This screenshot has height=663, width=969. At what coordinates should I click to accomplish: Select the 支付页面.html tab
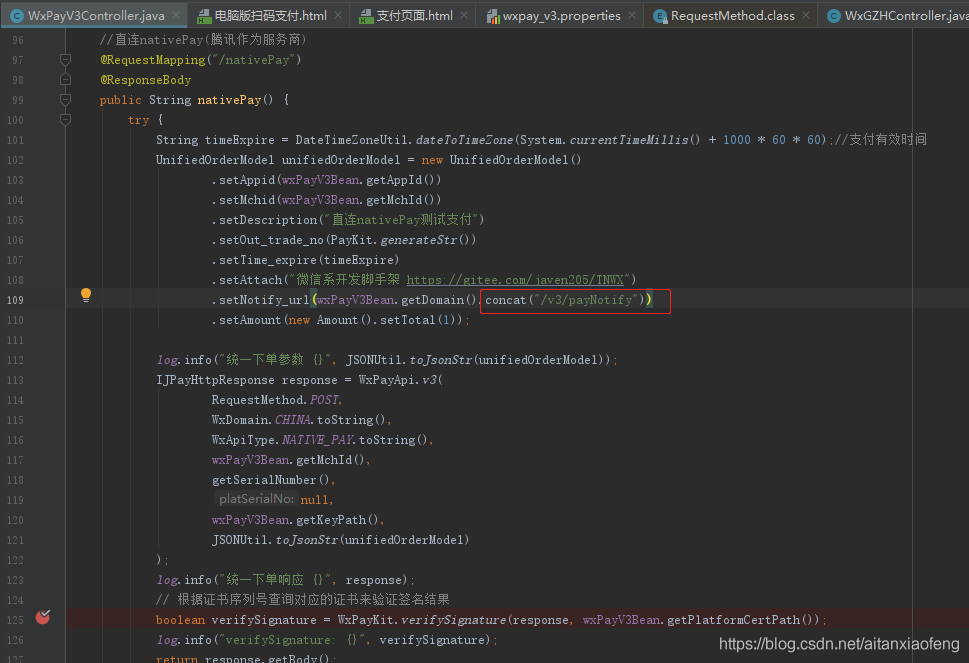click(x=414, y=16)
